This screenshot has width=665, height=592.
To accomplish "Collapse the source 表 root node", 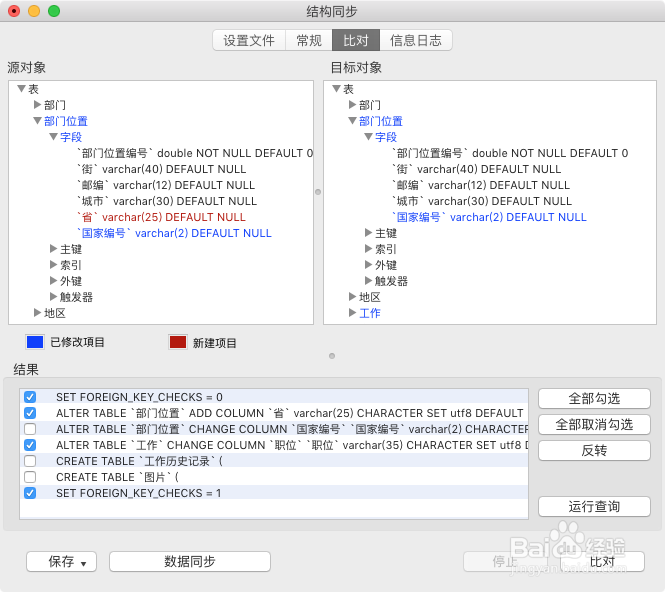I will click(x=22, y=89).
